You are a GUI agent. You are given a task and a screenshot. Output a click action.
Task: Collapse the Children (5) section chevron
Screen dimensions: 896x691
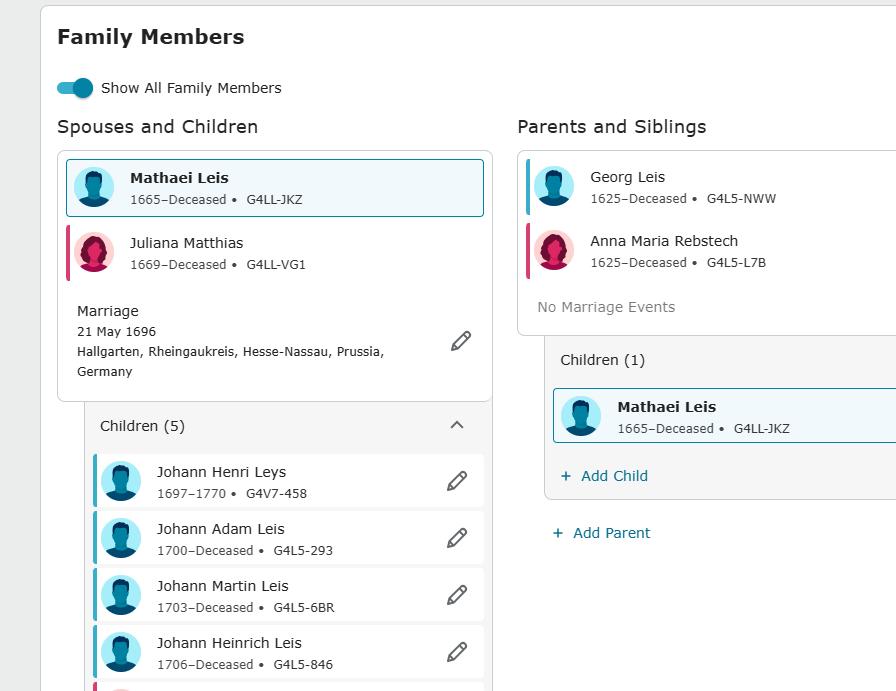click(x=457, y=425)
